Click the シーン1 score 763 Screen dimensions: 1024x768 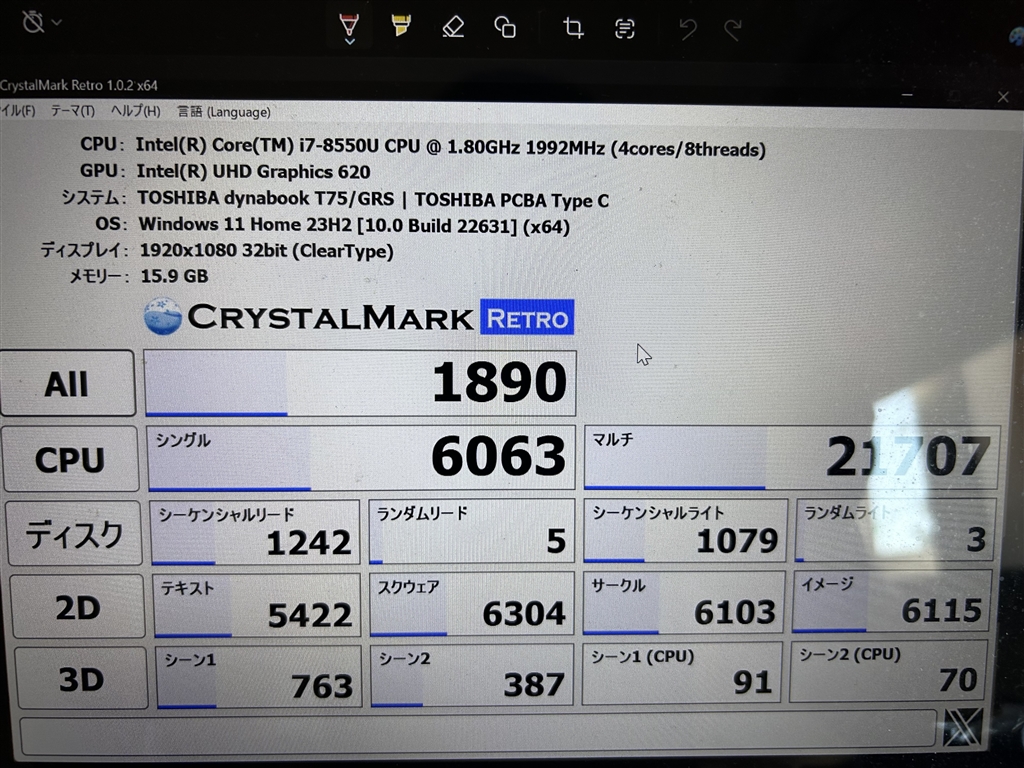click(x=259, y=677)
